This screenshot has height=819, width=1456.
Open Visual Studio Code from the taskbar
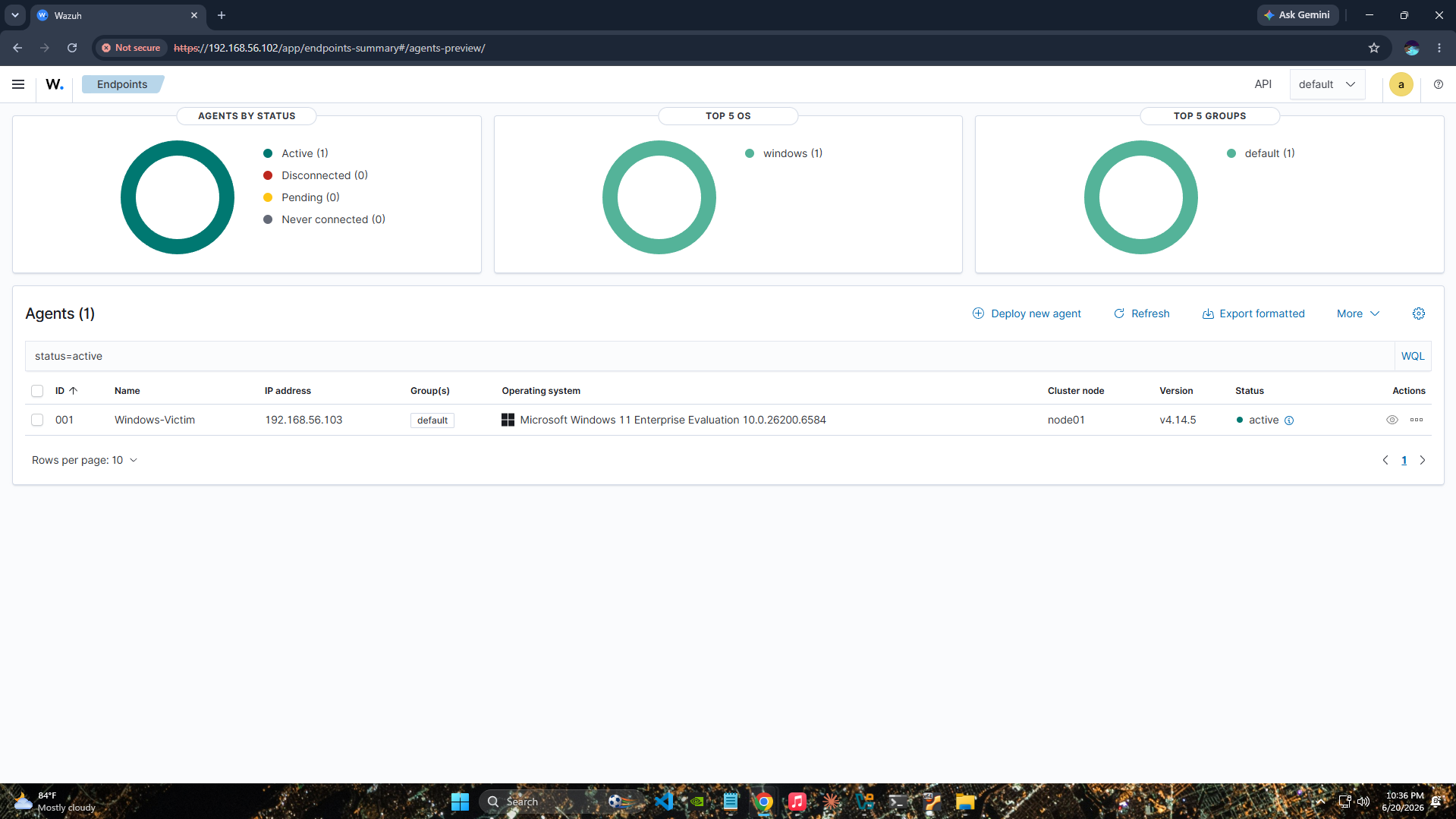point(664,802)
